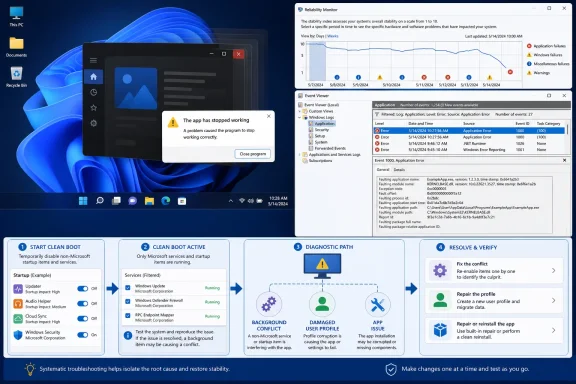
Task: Click the Updater app icon
Action: 18,289
